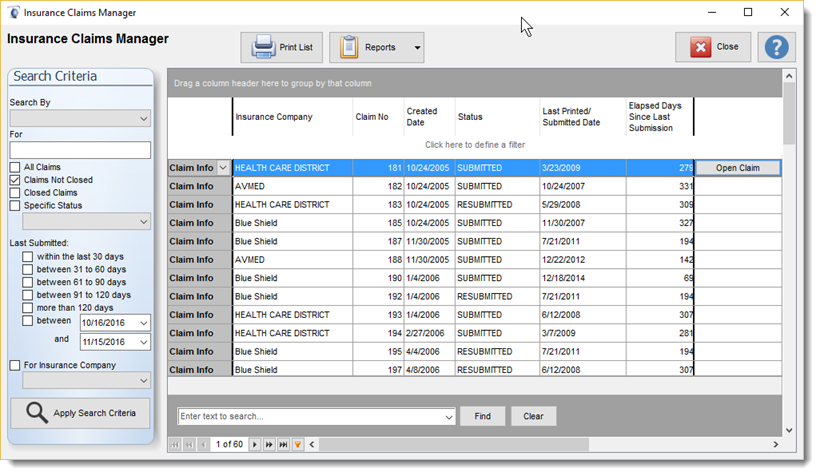Click the orange filter icon in navigator
This screenshot has width=819, height=475.
[298, 445]
